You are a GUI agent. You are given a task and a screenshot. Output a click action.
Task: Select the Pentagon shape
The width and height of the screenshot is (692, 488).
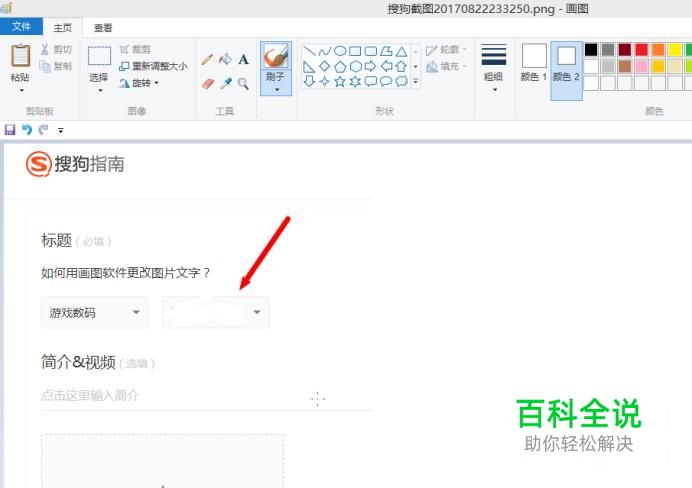pos(340,67)
